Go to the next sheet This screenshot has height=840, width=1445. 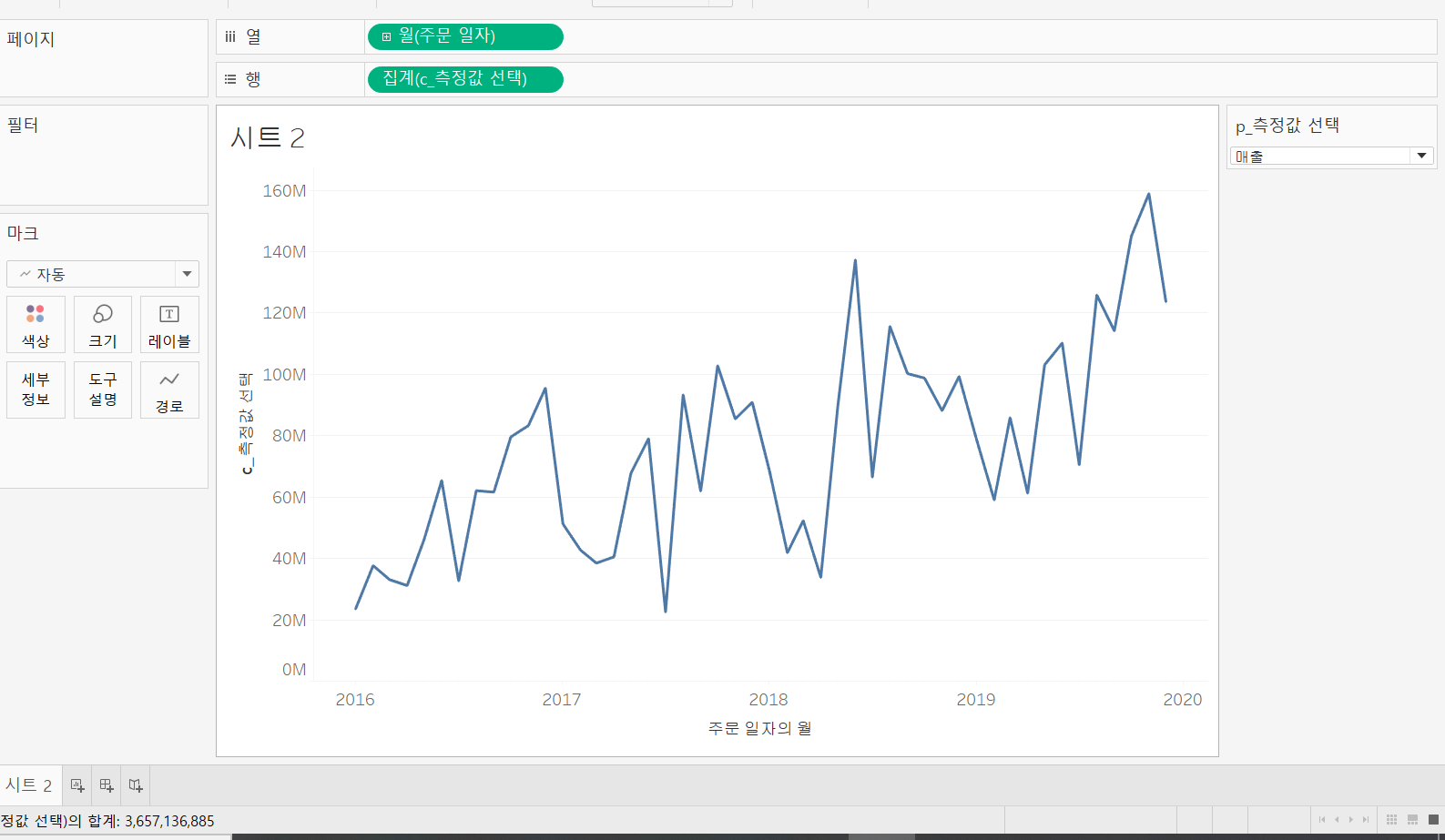(x=1351, y=820)
